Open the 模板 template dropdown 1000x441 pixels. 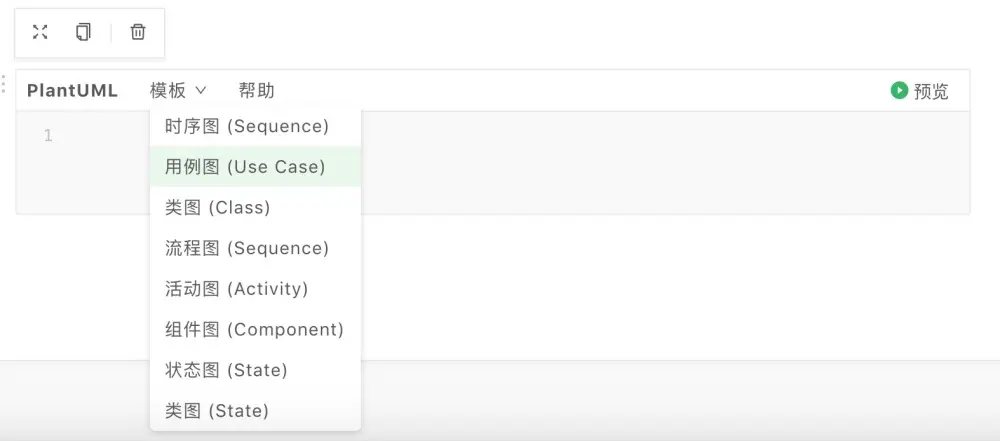click(x=168, y=91)
